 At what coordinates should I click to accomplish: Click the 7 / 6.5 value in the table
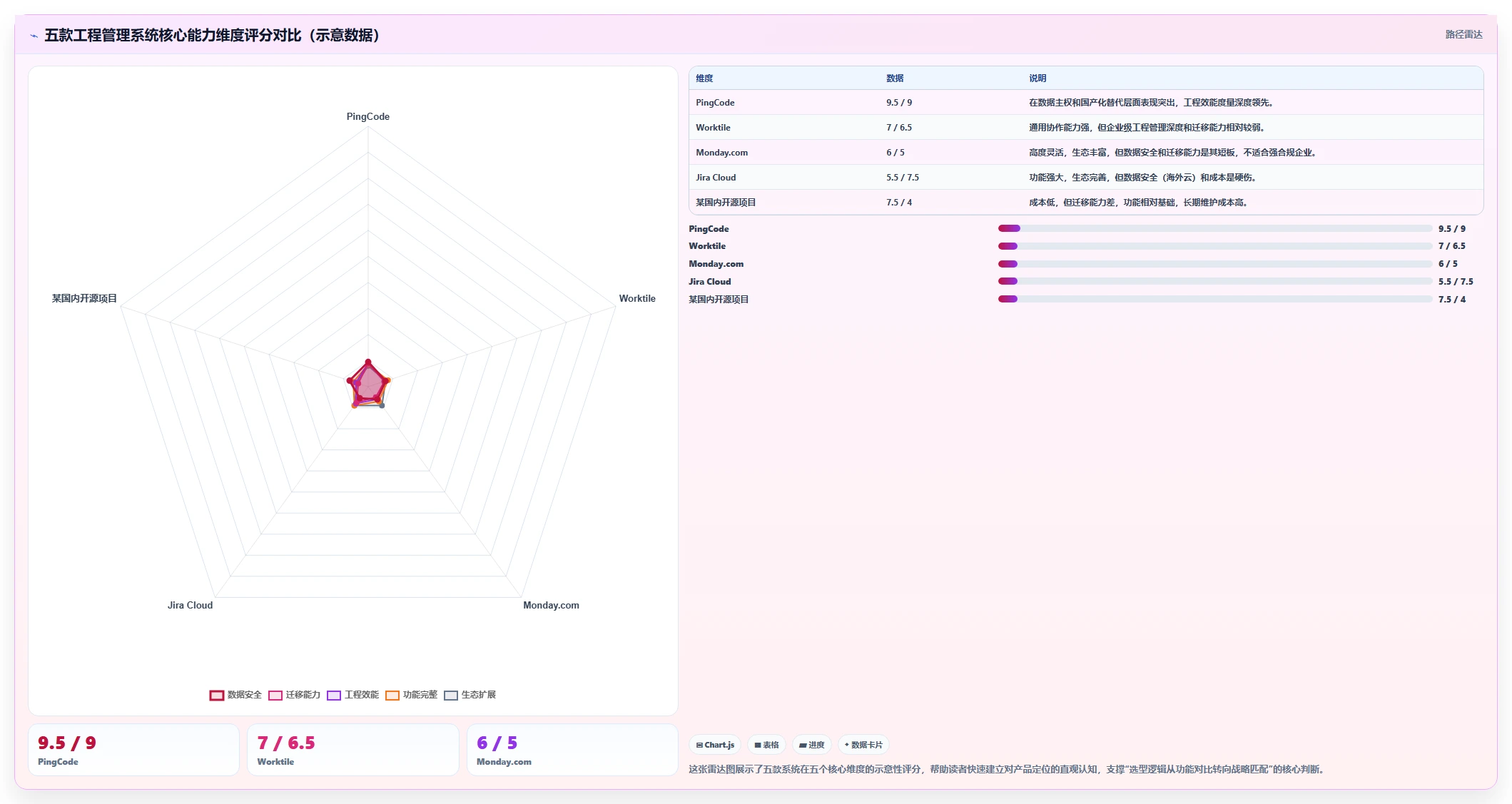[899, 128]
